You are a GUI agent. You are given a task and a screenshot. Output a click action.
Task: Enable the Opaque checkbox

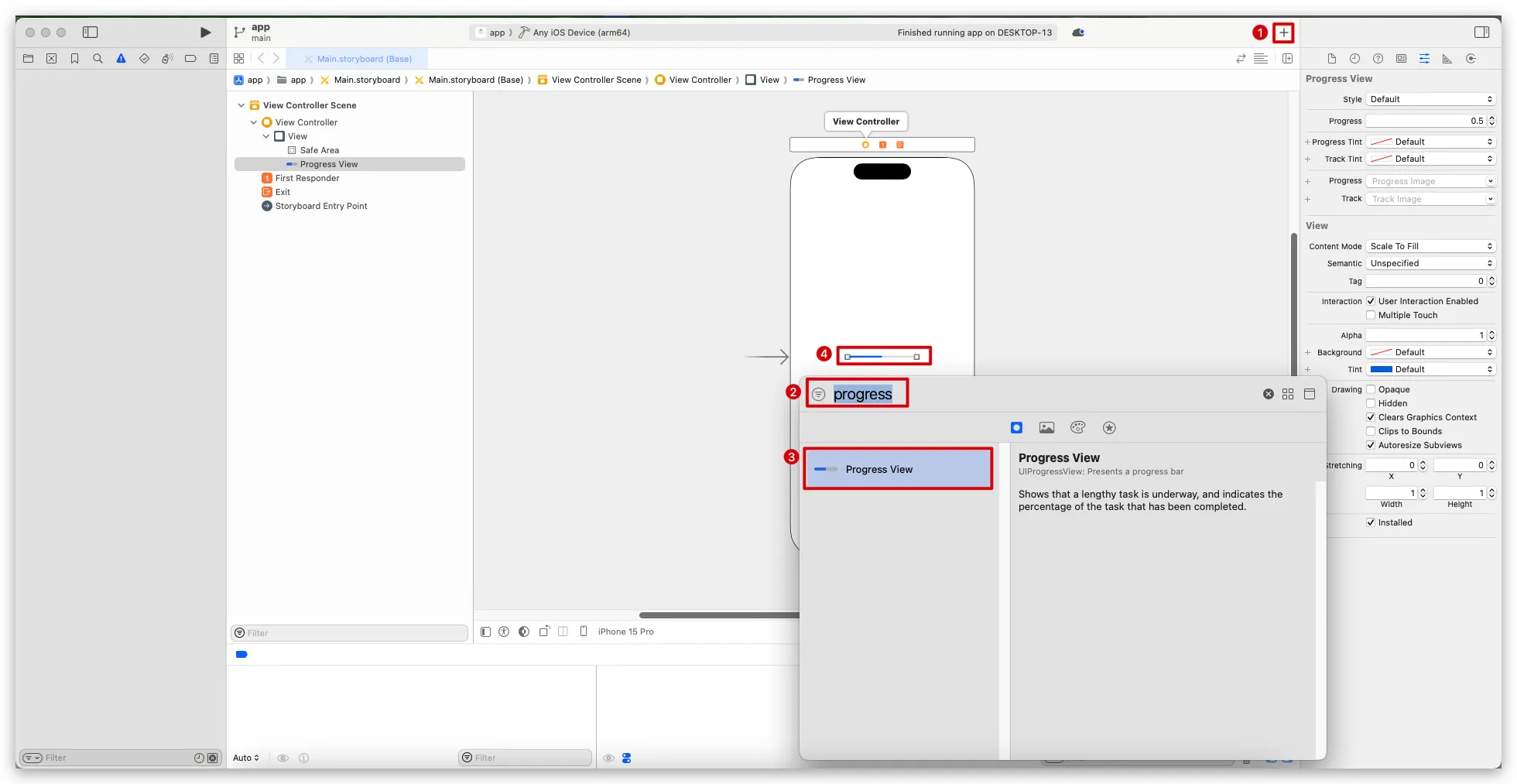tap(1371, 389)
